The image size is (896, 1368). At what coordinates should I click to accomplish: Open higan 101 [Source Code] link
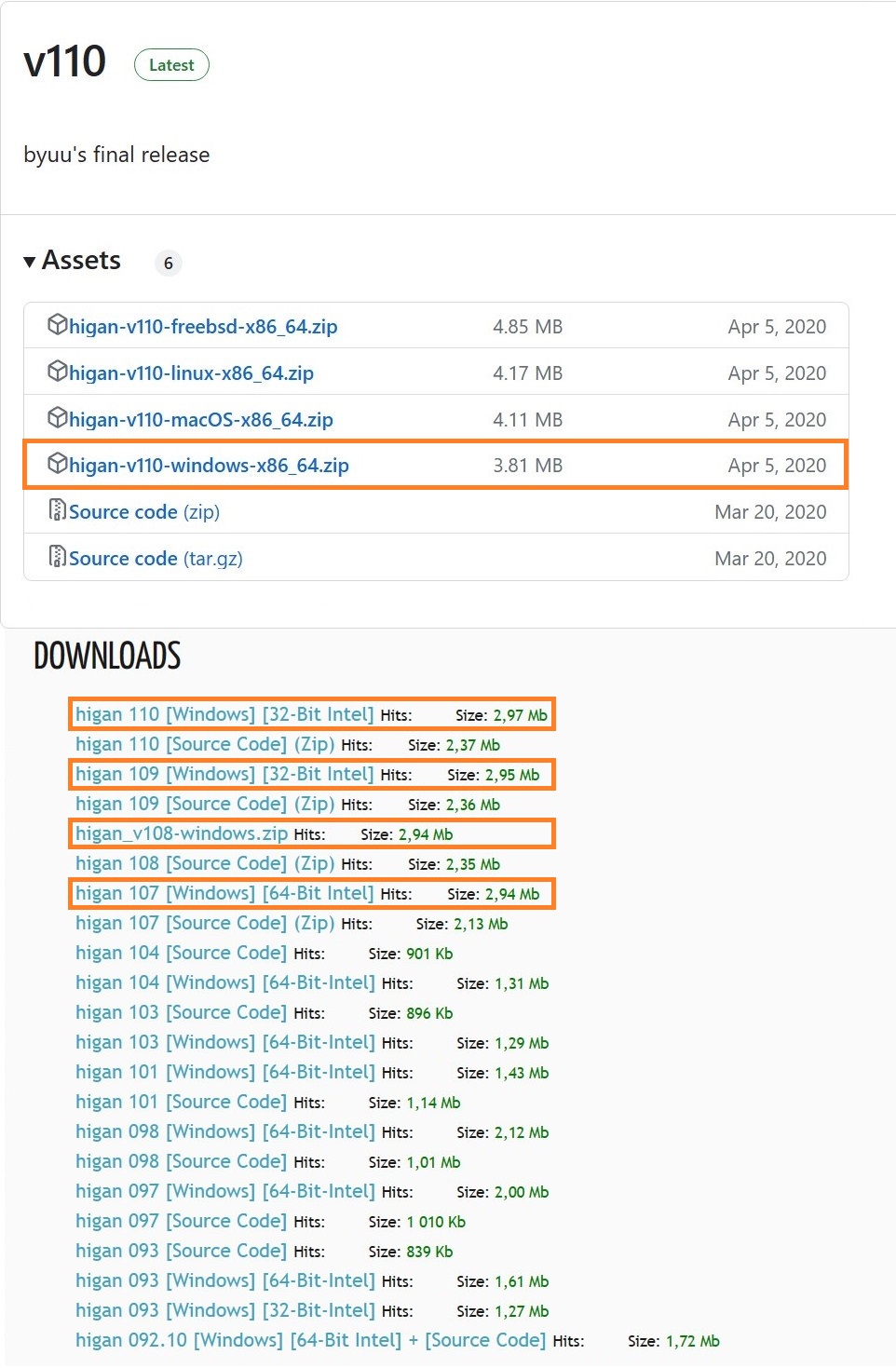coord(182,1102)
